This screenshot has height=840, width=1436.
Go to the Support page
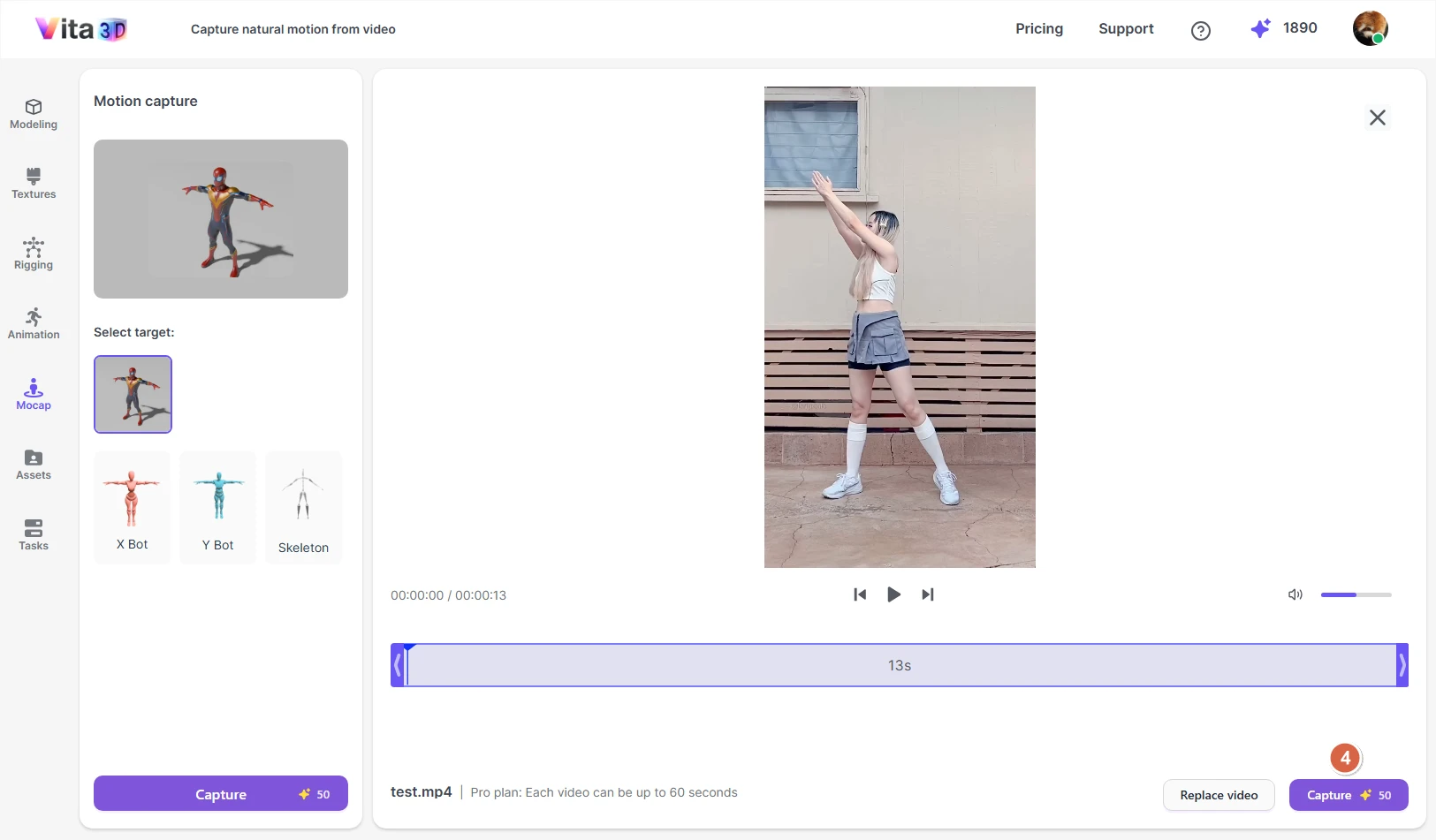tap(1126, 28)
